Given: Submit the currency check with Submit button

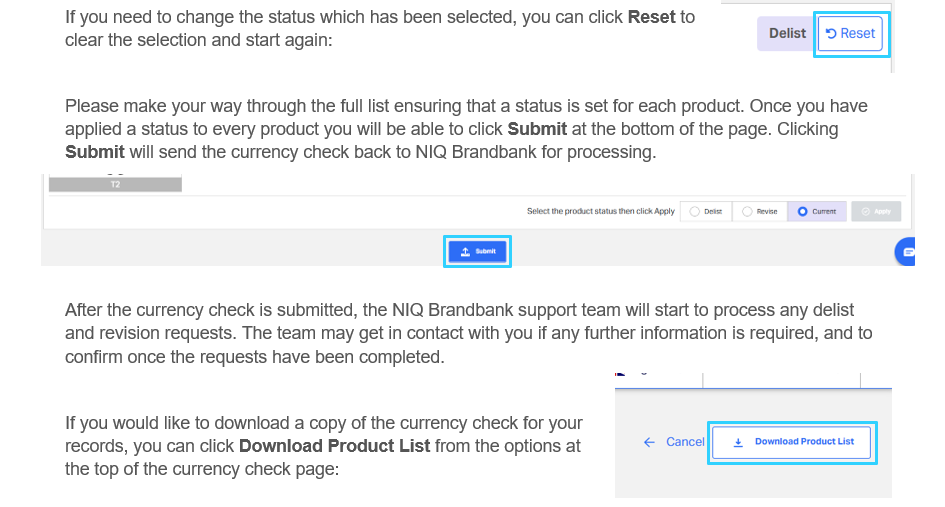Looking at the screenshot, I should click(477, 251).
